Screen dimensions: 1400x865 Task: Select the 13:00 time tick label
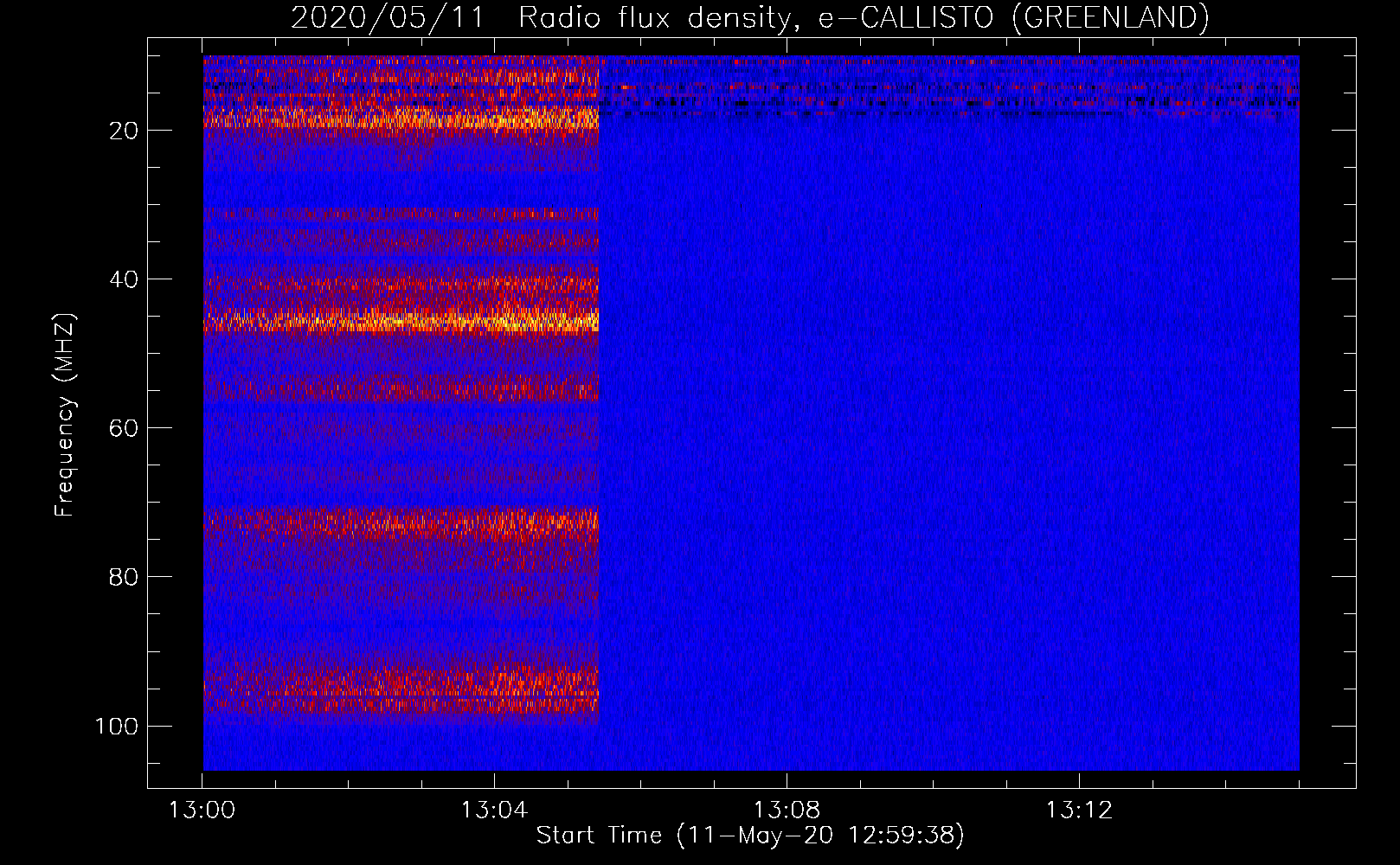tap(202, 811)
